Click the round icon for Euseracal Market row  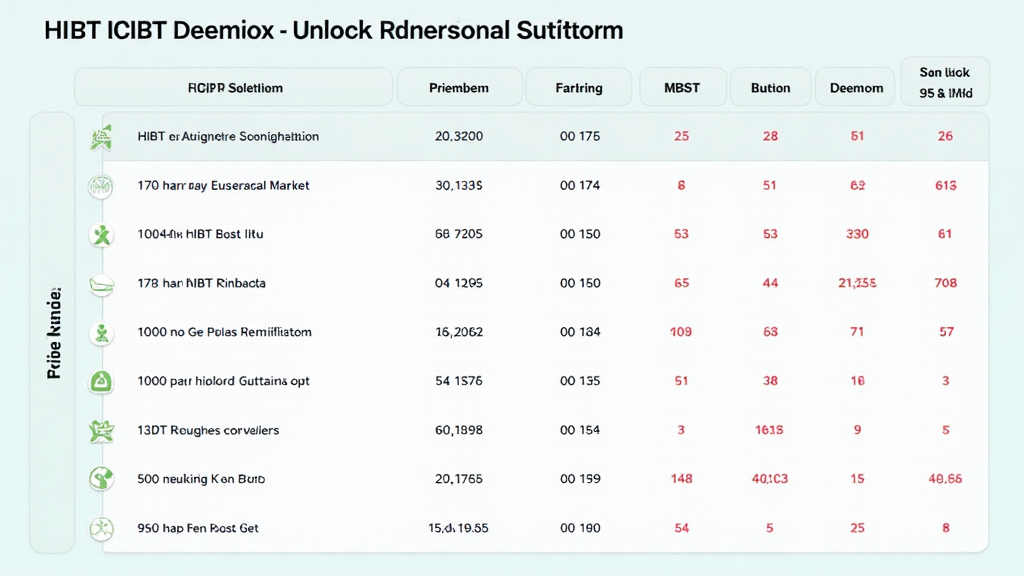tap(99, 186)
